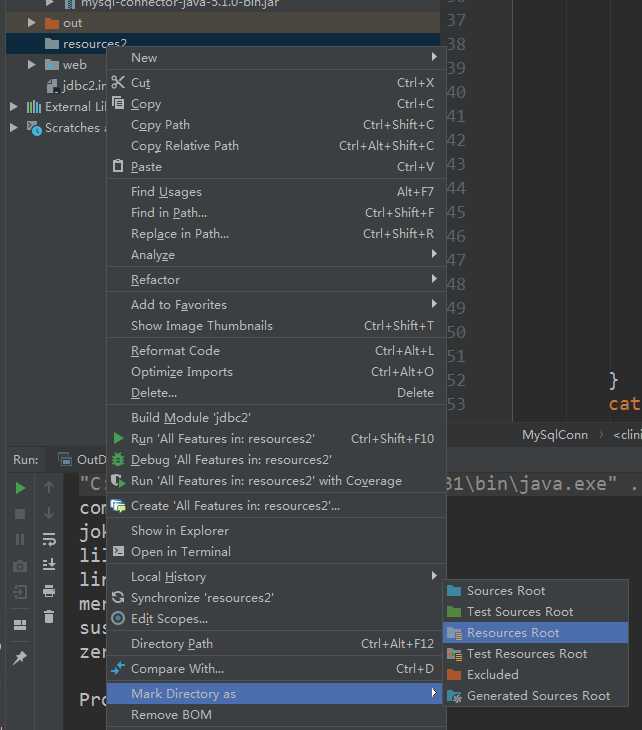Click Delete... menu entry
The image size is (642, 730).
[275, 392]
